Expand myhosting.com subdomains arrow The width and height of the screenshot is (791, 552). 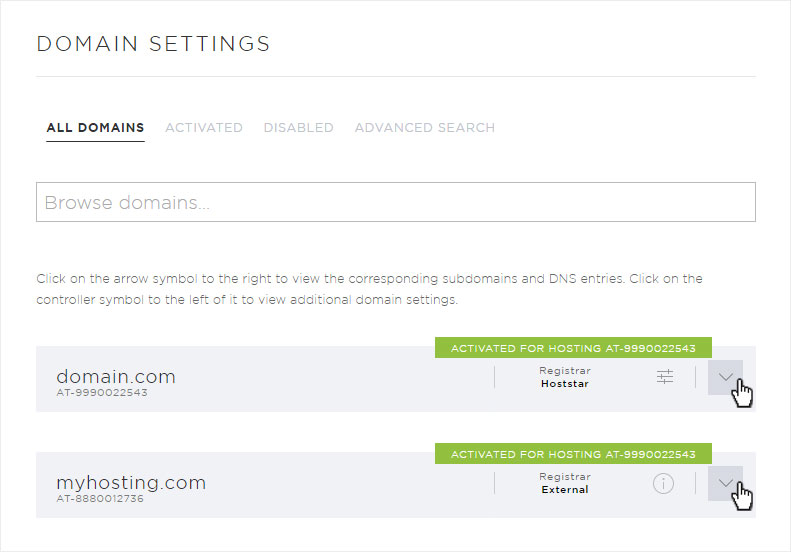[725, 483]
